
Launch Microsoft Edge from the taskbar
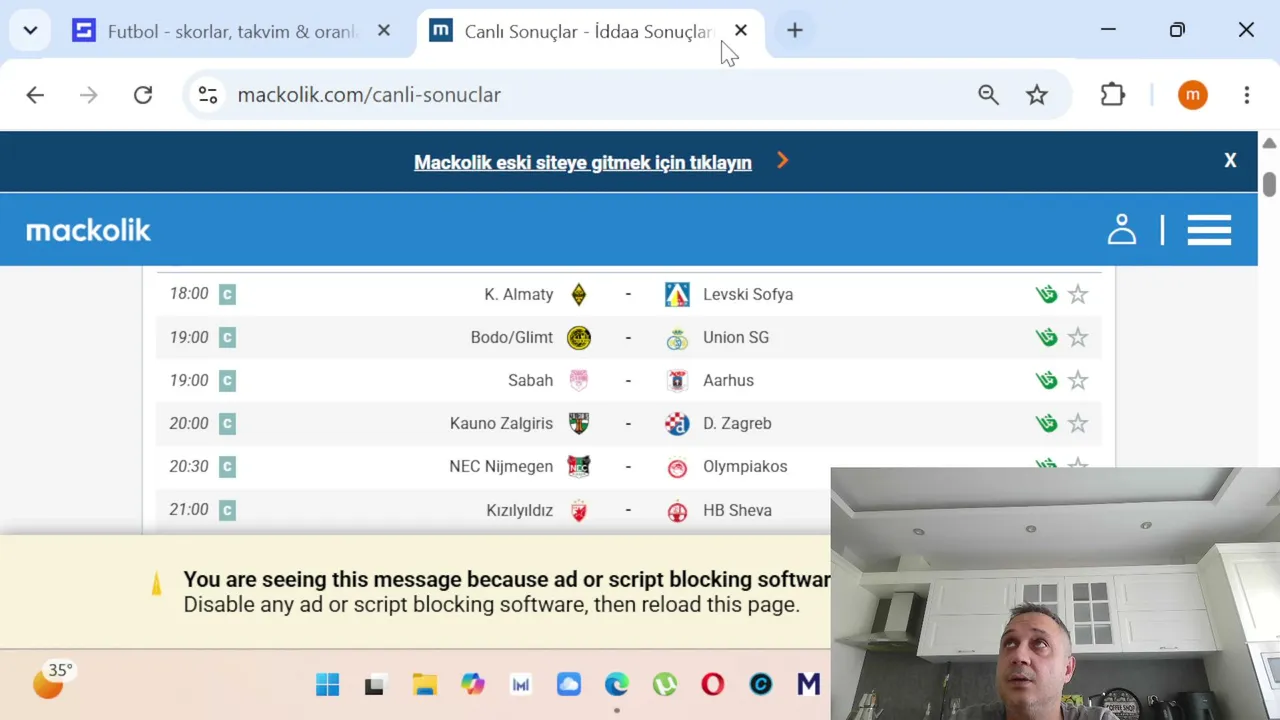[x=616, y=685]
